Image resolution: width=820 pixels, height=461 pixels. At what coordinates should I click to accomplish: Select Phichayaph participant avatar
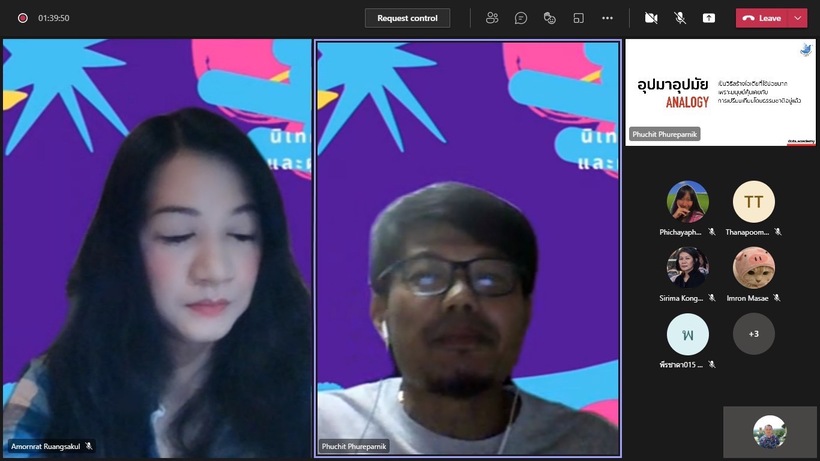point(687,201)
